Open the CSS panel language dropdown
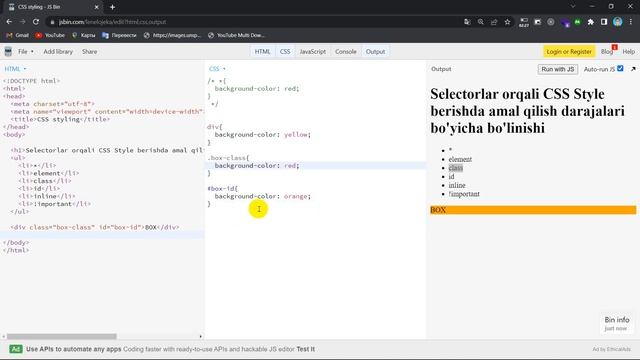 pos(217,69)
